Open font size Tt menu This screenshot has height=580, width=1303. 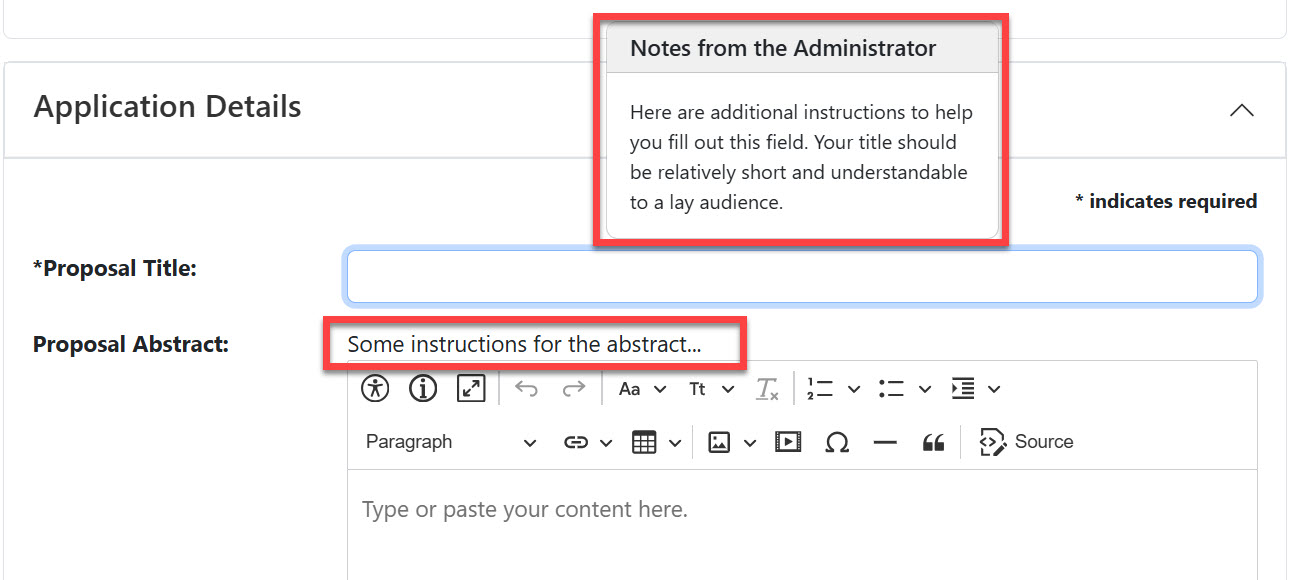[698, 389]
